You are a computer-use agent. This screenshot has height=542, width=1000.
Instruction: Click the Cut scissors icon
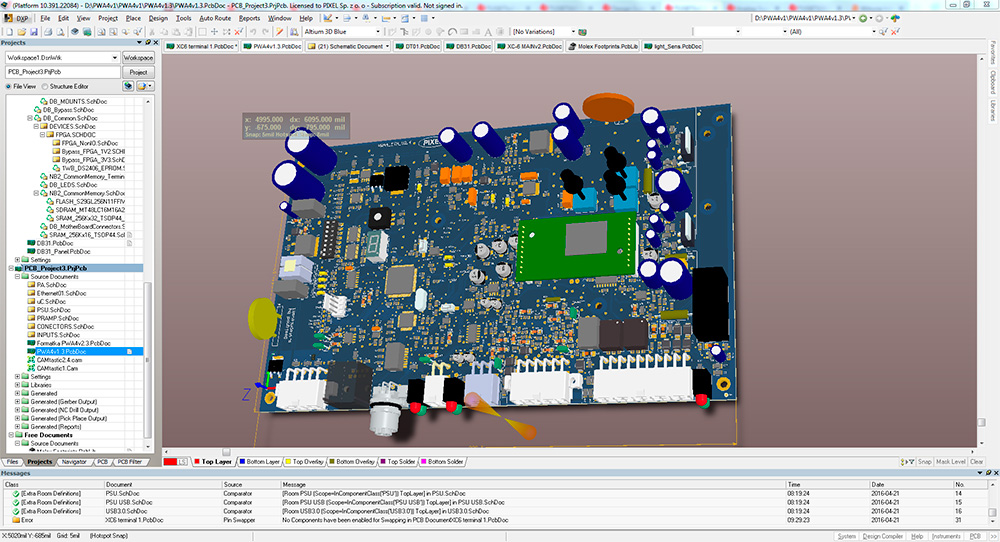tap(152, 31)
